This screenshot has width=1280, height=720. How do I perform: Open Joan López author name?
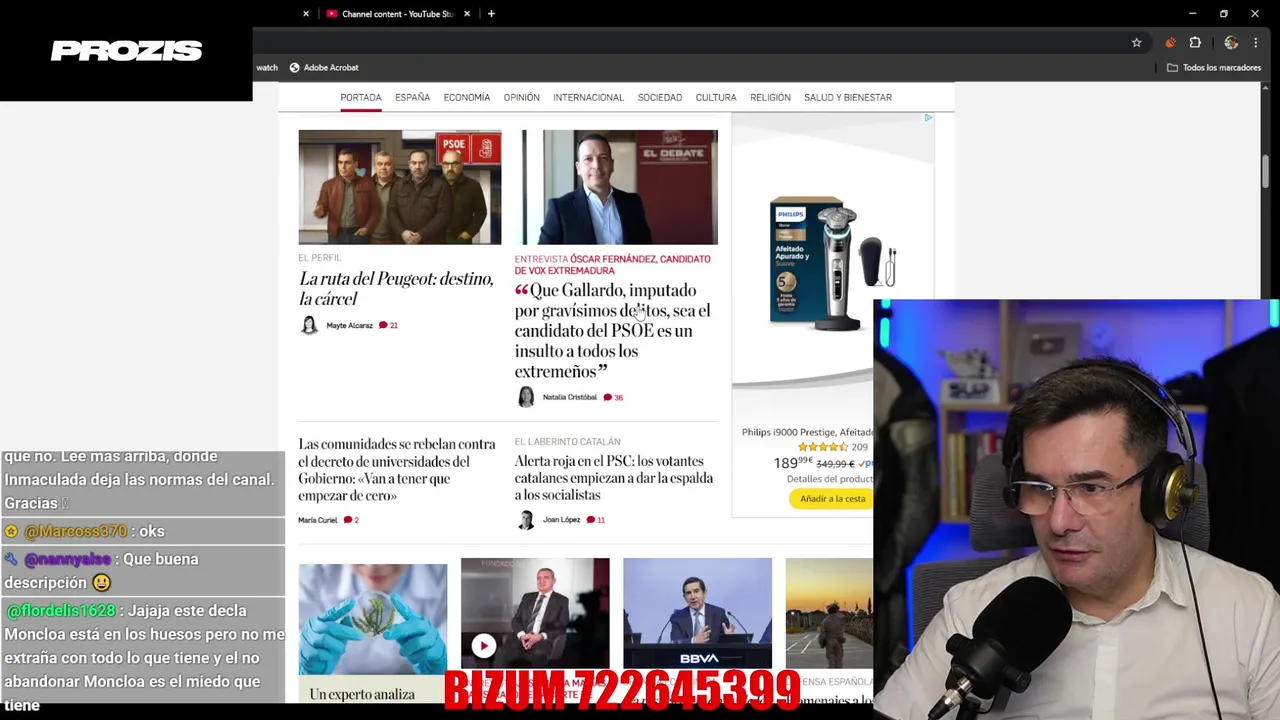(561, 520)
